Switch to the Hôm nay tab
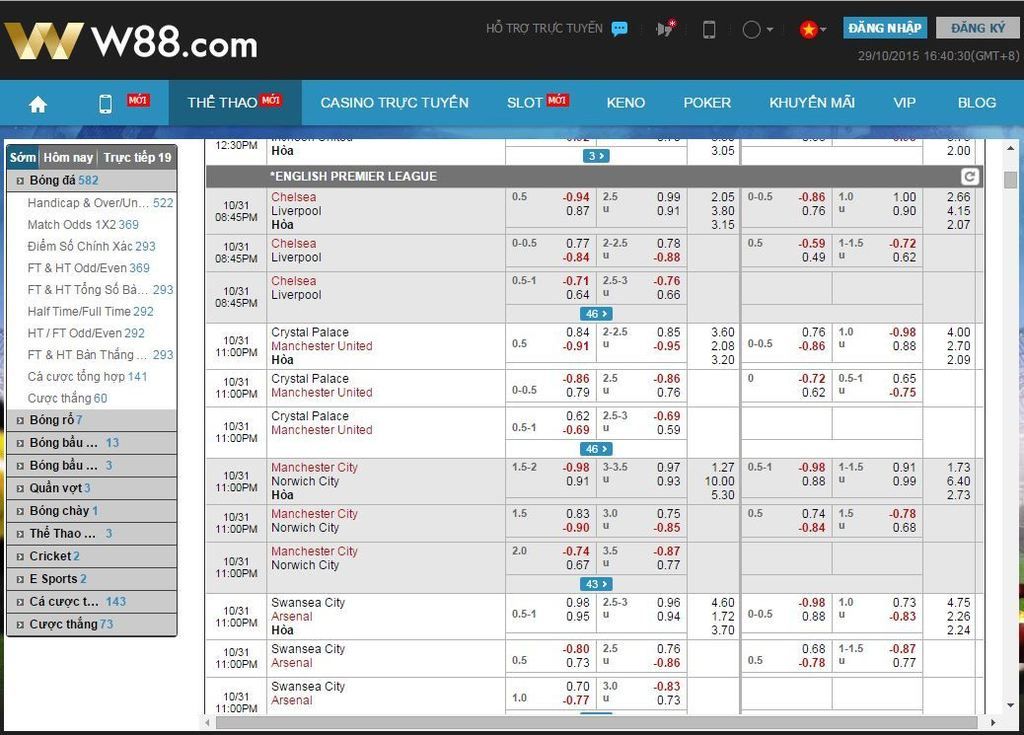 point(68,157)
